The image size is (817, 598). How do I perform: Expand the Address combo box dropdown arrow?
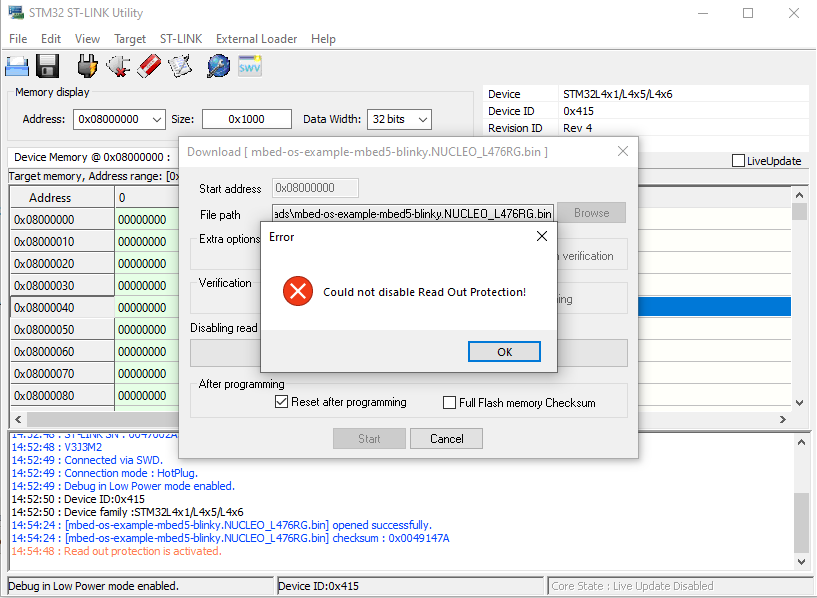[x=157, y=119]
